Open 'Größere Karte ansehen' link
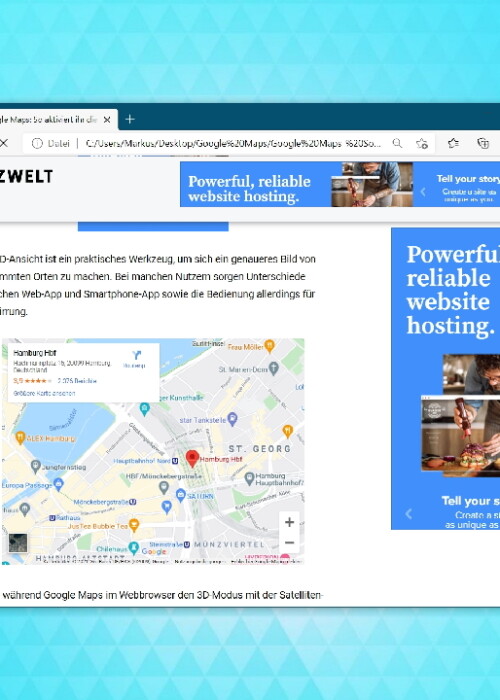Image resolution: width=500 pixels, height=700 pixels. coord(44,393)
